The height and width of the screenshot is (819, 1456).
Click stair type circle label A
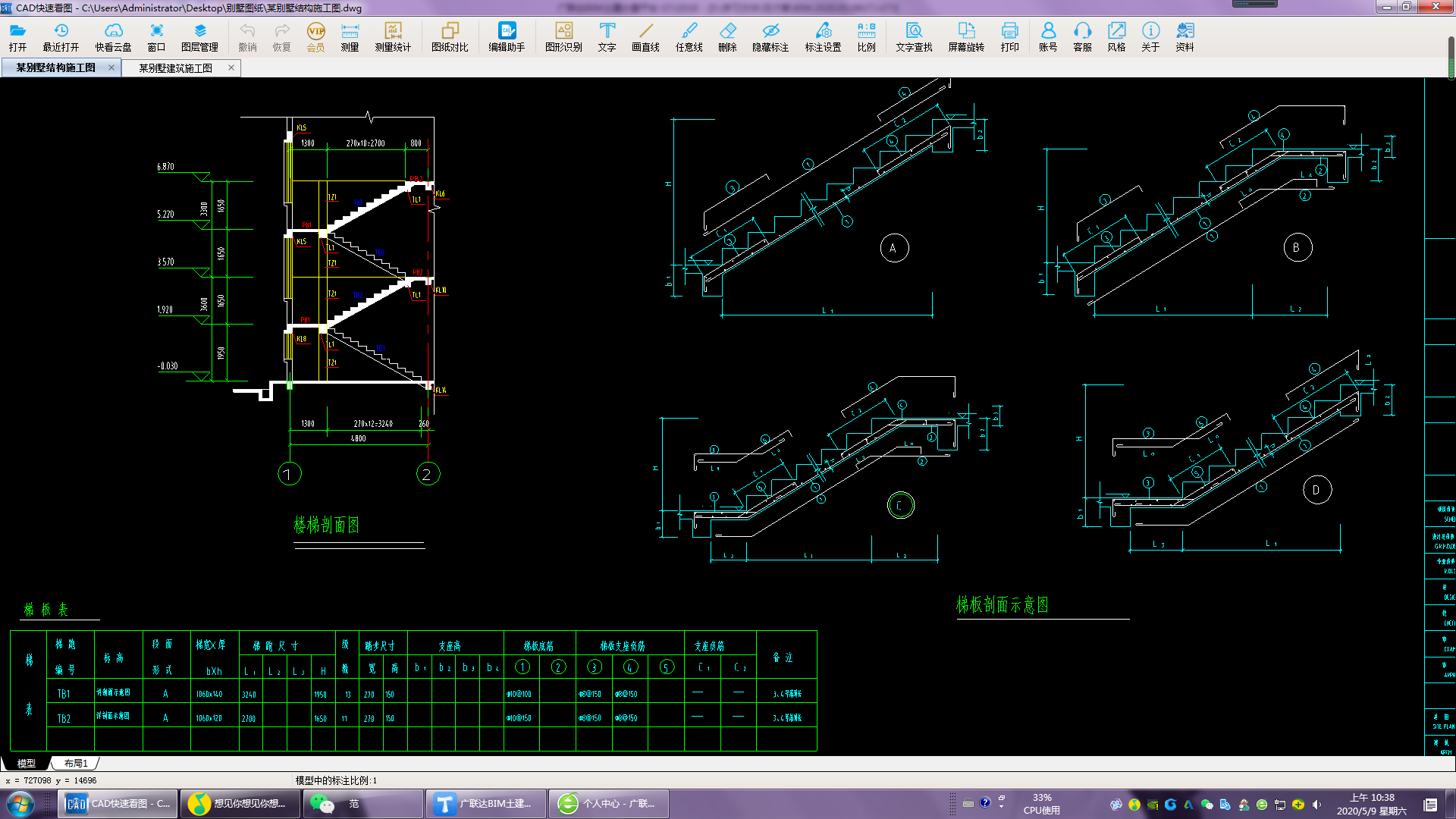(x=894, y=248)
